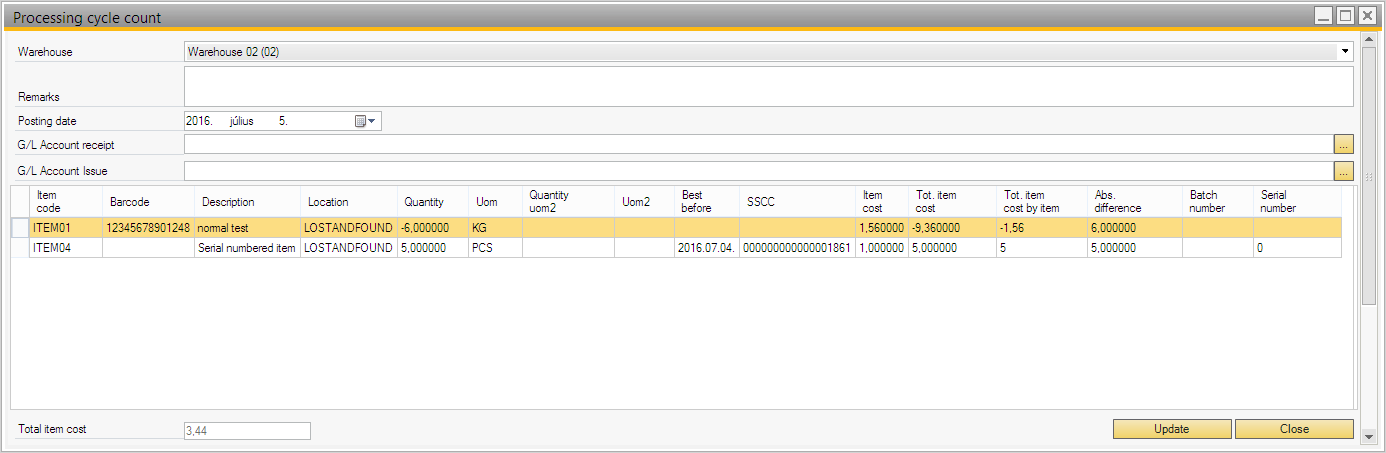Click the SSCC column header
The height and width of the screenshot is (453, 1386).
coord(760,202)
